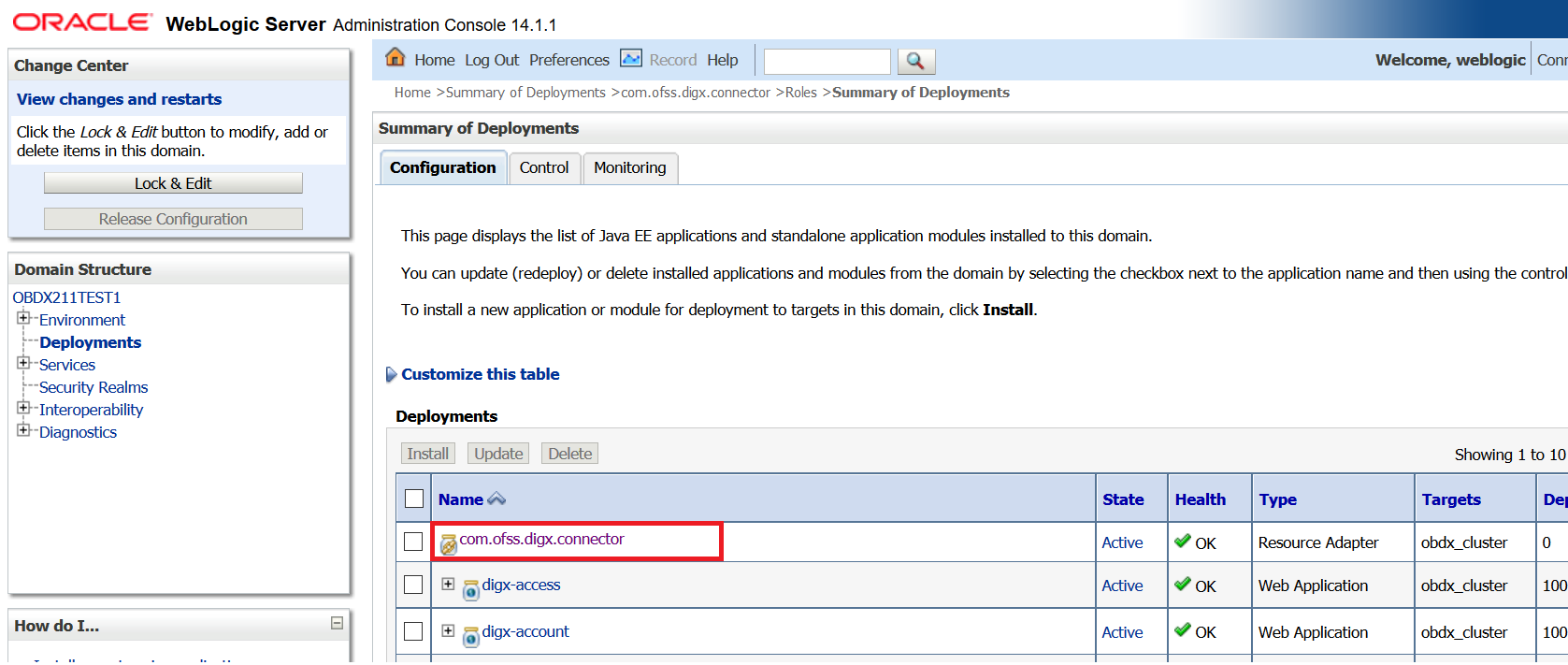Click Log Out in the toolbar
The width and height of the screenshot is (1568, 665).
492,60
